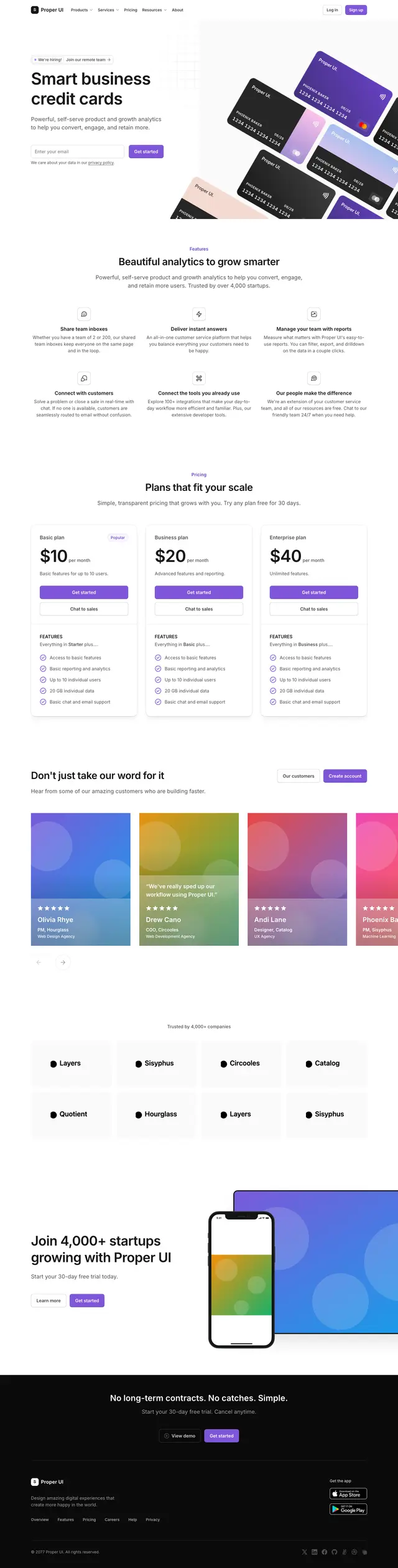
Task: Open the GitHub footer icon
Action: coord(335,1552)
